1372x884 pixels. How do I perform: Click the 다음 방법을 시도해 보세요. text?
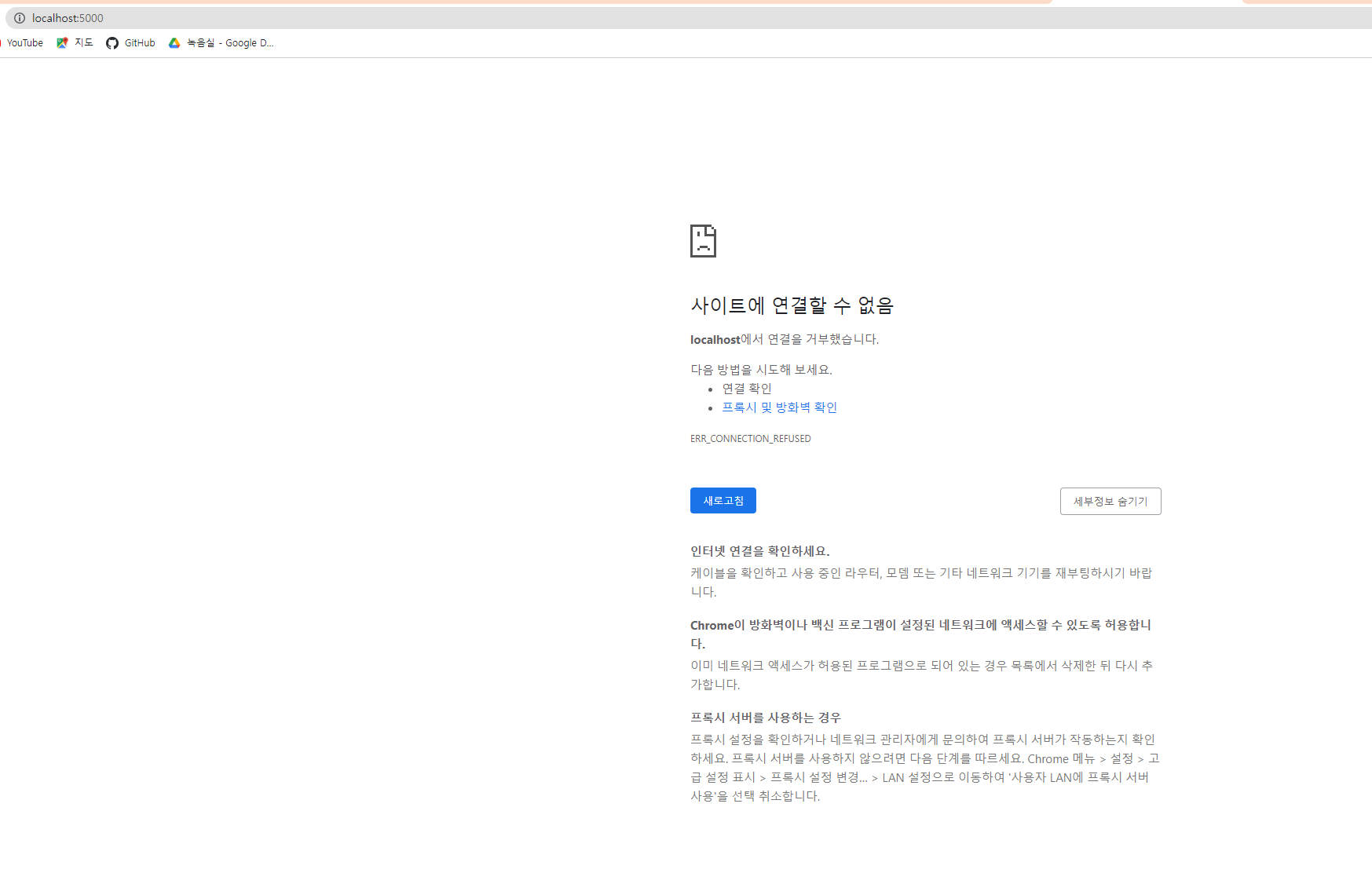[x=761, y=370]
